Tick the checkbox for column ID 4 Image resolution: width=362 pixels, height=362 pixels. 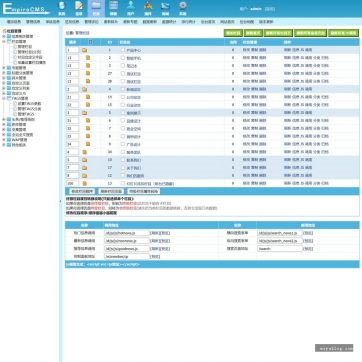[x=123, y=89]
